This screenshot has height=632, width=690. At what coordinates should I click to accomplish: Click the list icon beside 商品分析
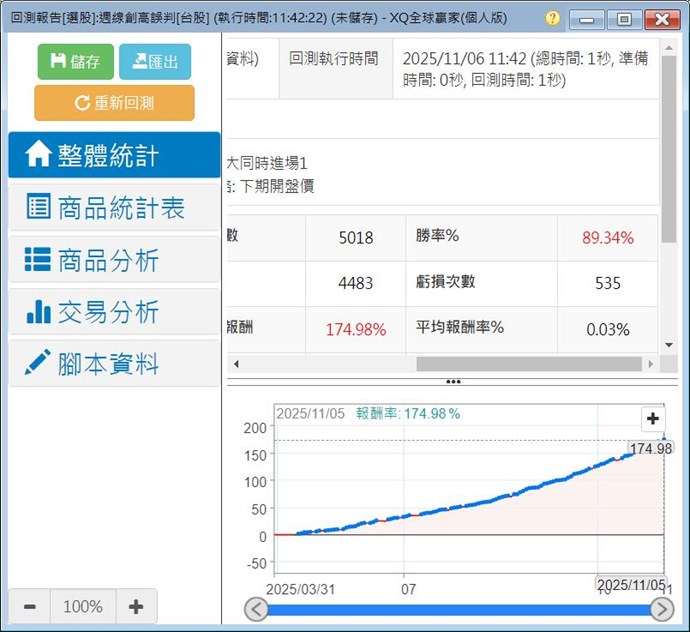[x=37, y=259]
